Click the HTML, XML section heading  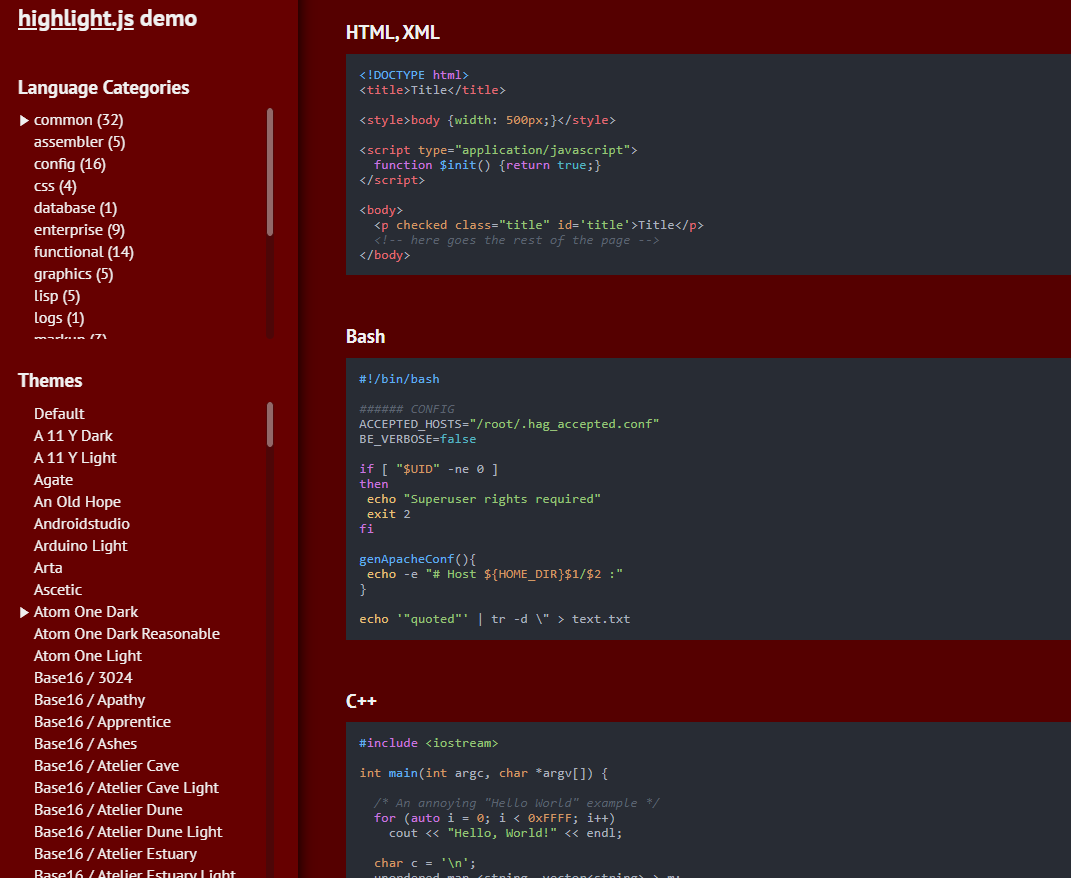393,33
